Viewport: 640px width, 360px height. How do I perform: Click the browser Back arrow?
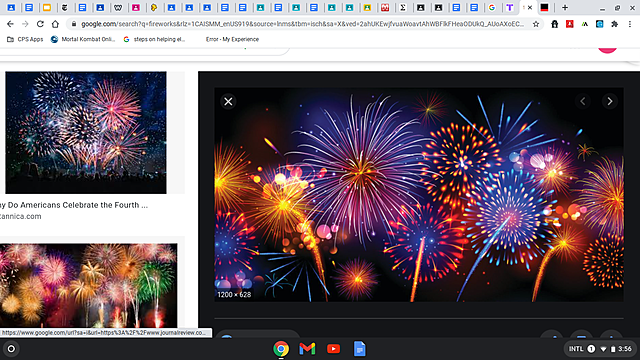[10, 24]
